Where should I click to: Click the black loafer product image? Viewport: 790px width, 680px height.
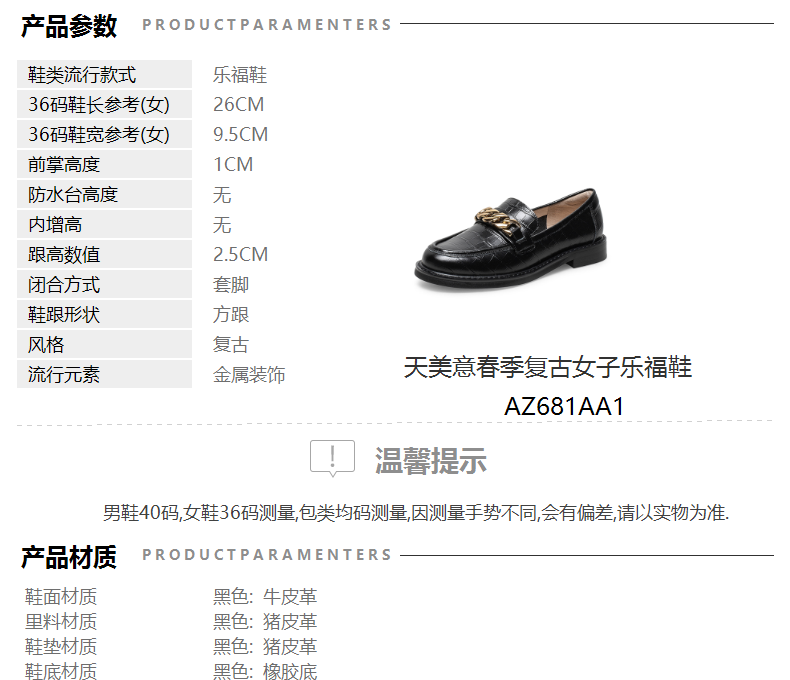pos(510,239)
